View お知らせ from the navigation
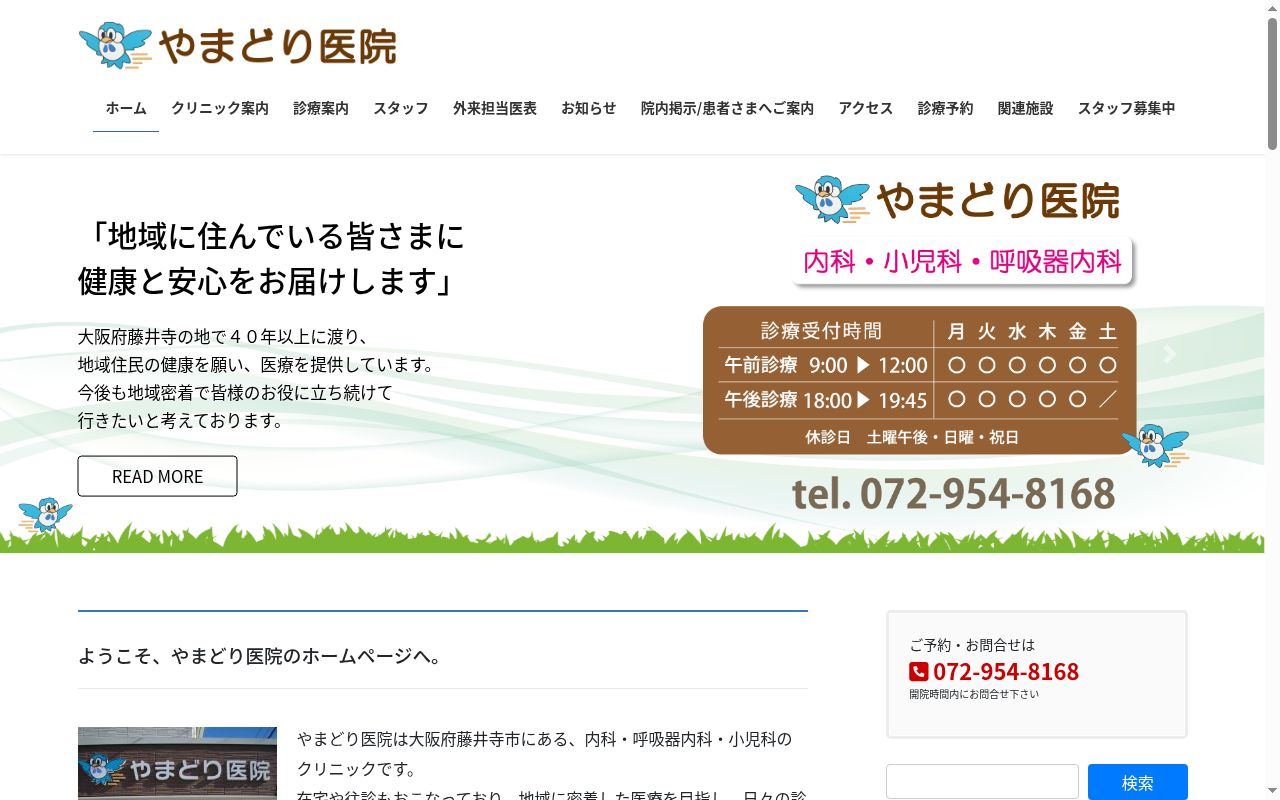The width and height of the screenshot is (1280, 800). (x=589, y=108)
